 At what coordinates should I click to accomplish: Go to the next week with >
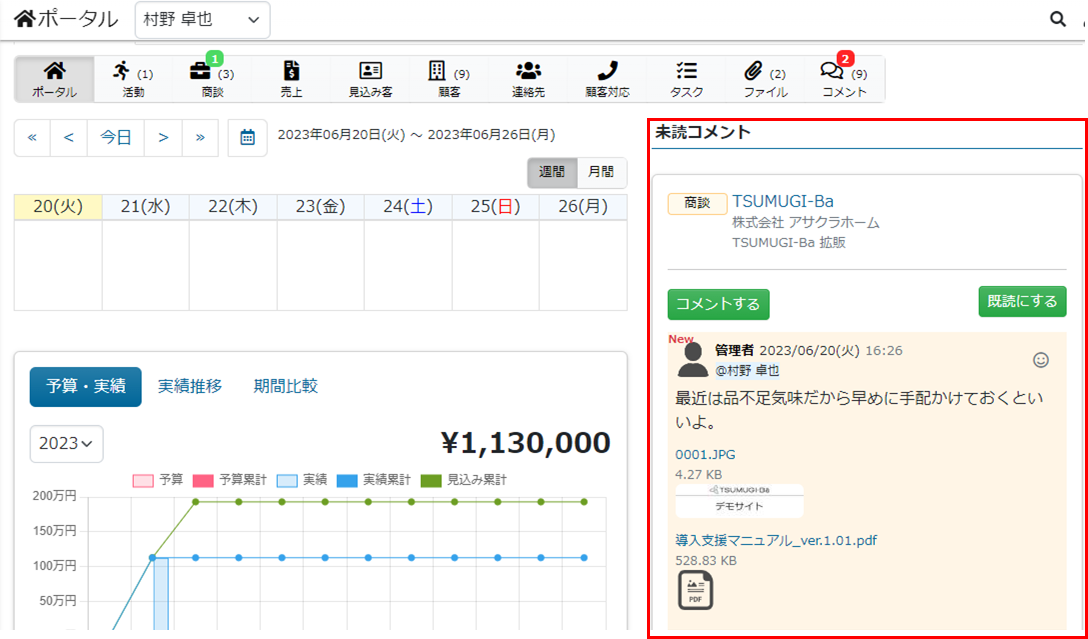[163, 137]
